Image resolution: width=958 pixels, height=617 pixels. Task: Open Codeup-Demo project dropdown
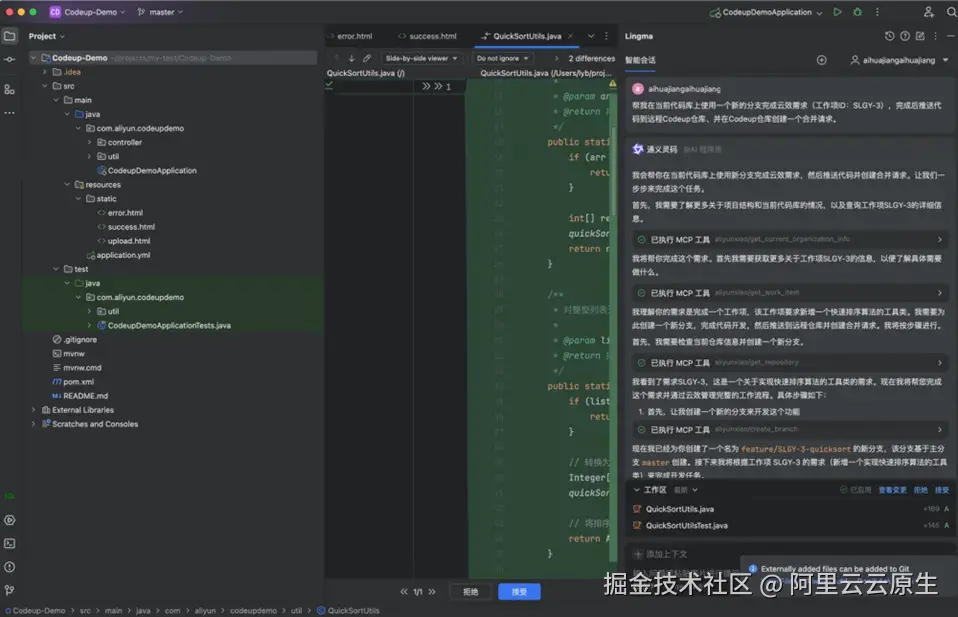point(88,12)
